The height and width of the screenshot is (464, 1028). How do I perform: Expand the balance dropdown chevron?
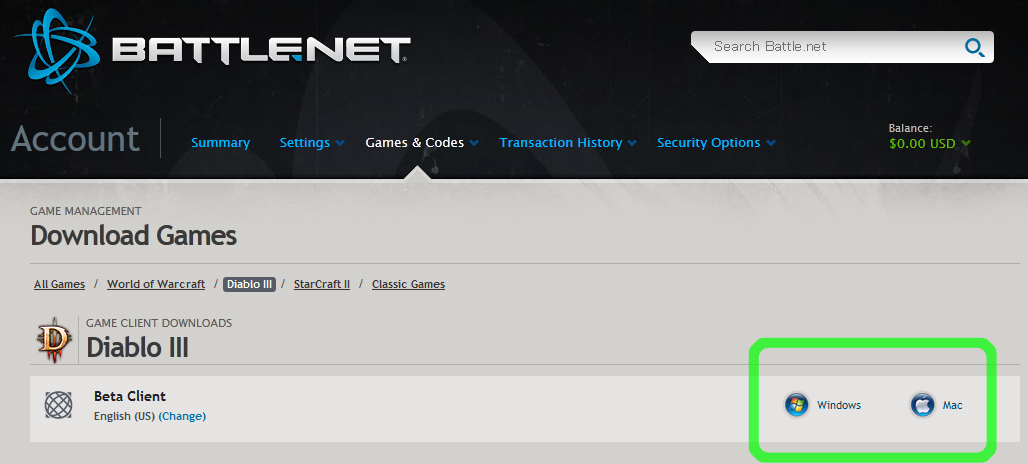966,144
